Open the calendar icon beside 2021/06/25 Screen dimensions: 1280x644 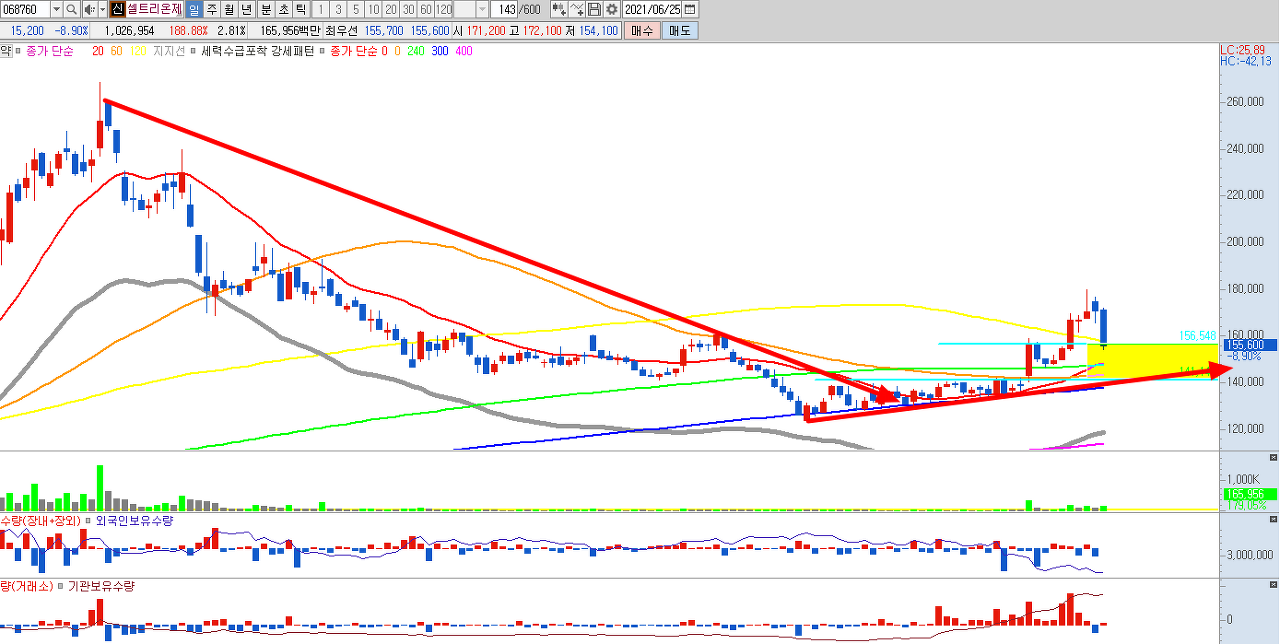690,9
